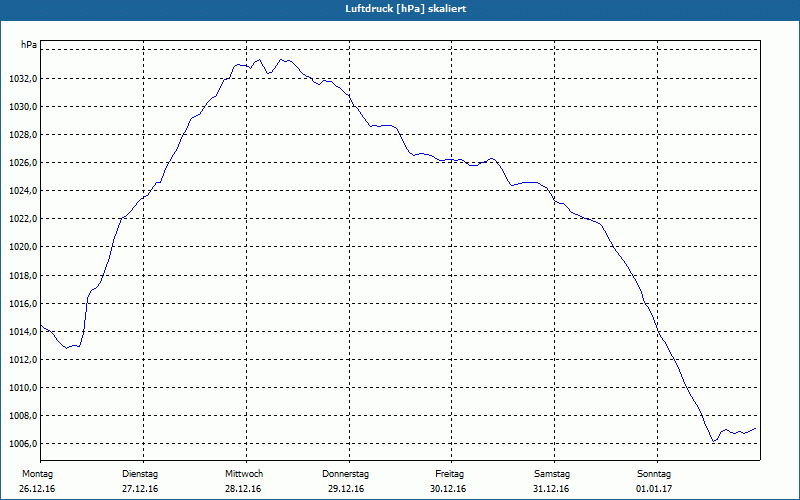
Task: Click the date '28.12.16'
Action: pyautogui.click(x=243, y=489)
